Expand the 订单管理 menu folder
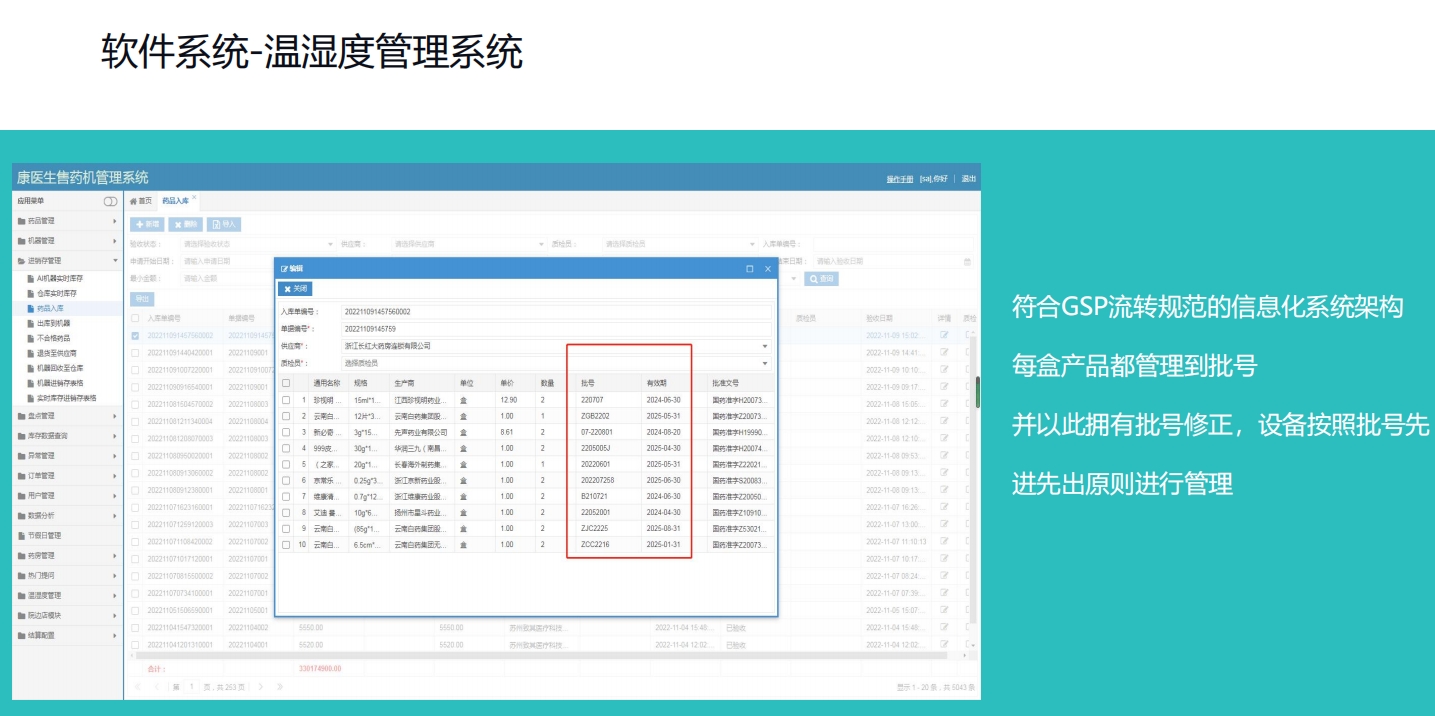This screenshot has height=716, width=1435. (67, 476)
